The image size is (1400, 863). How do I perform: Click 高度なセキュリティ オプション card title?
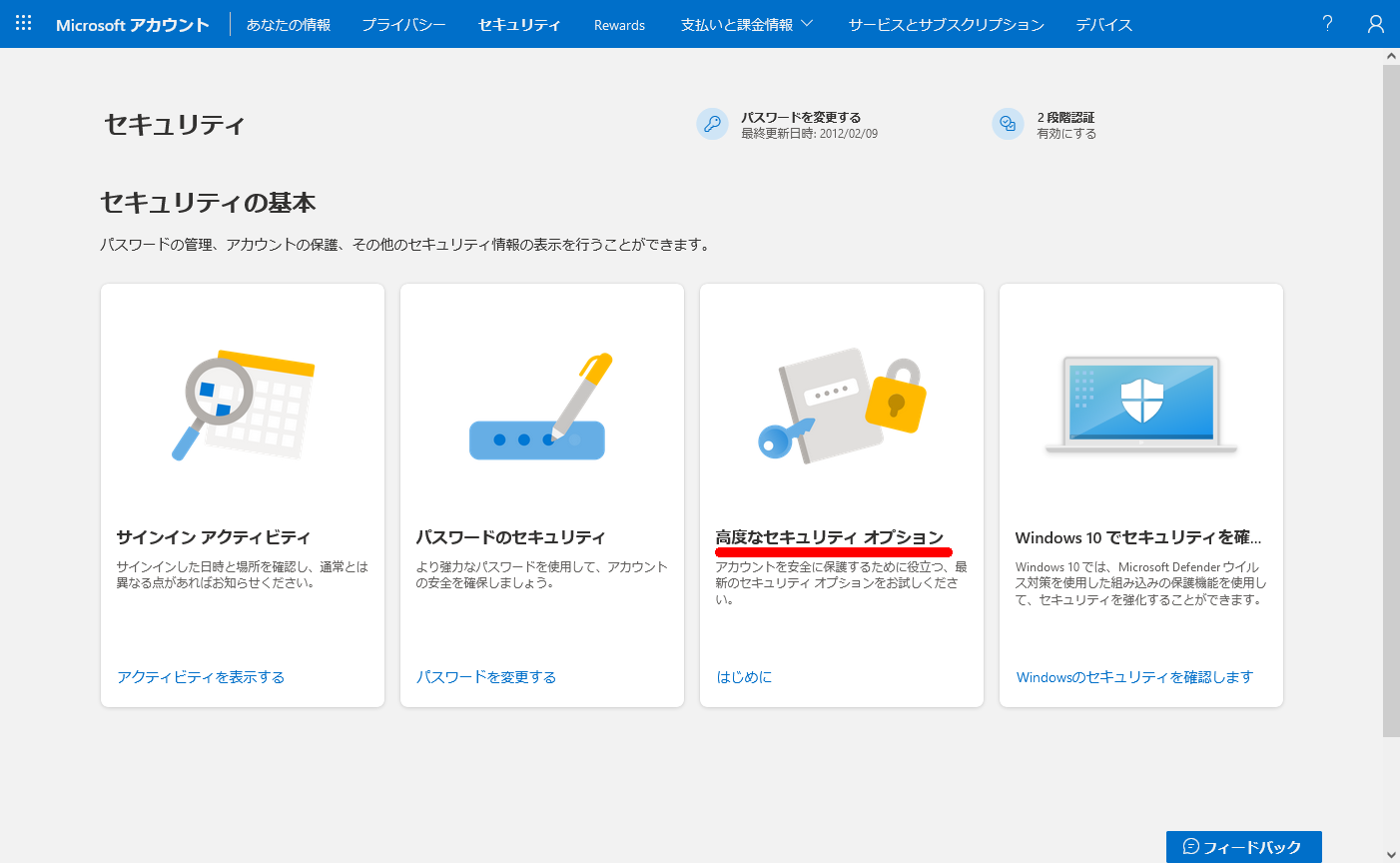[830, 537]
